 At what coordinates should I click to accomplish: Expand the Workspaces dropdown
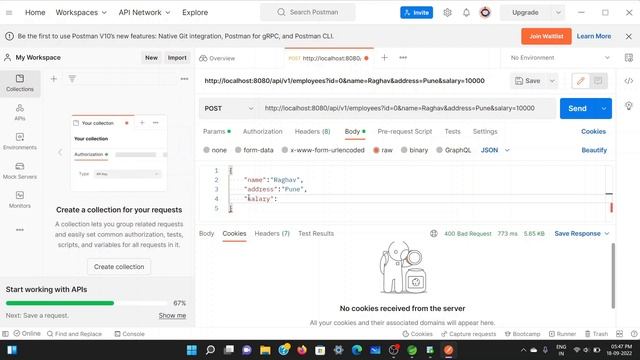(x=81, y=13)
